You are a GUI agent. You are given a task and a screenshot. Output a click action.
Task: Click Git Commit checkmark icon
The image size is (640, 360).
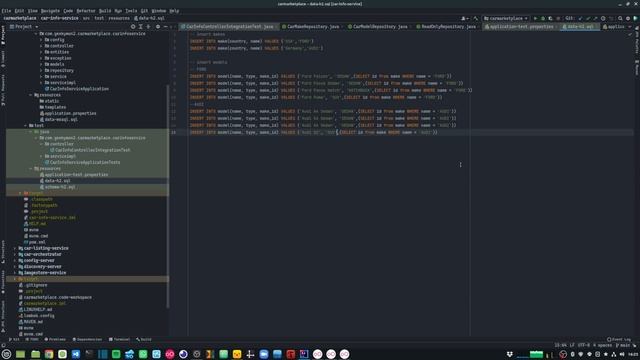(x=588, y=18)
